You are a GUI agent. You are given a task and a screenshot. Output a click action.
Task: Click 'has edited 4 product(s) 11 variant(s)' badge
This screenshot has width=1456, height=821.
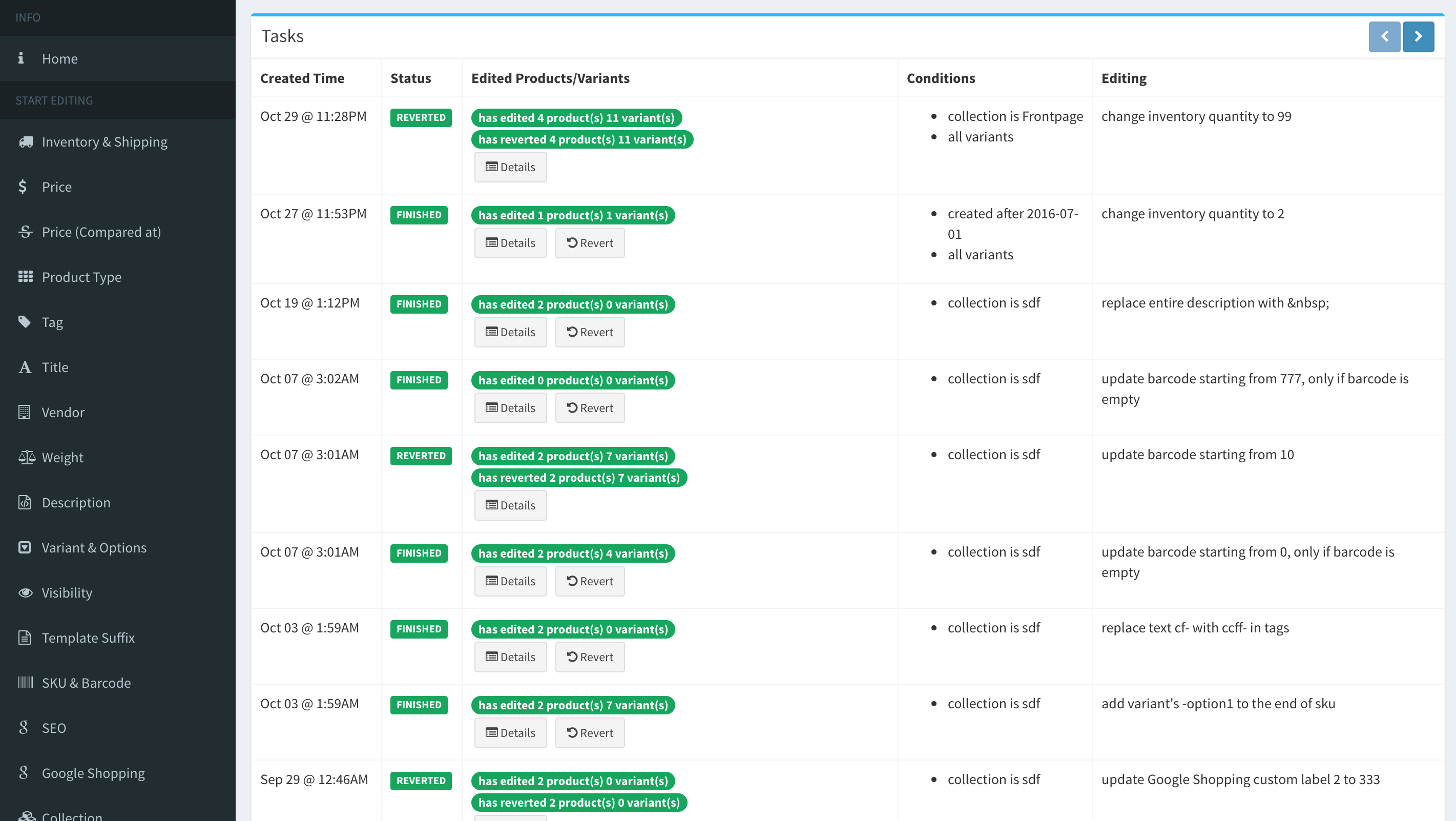point(576,118)
